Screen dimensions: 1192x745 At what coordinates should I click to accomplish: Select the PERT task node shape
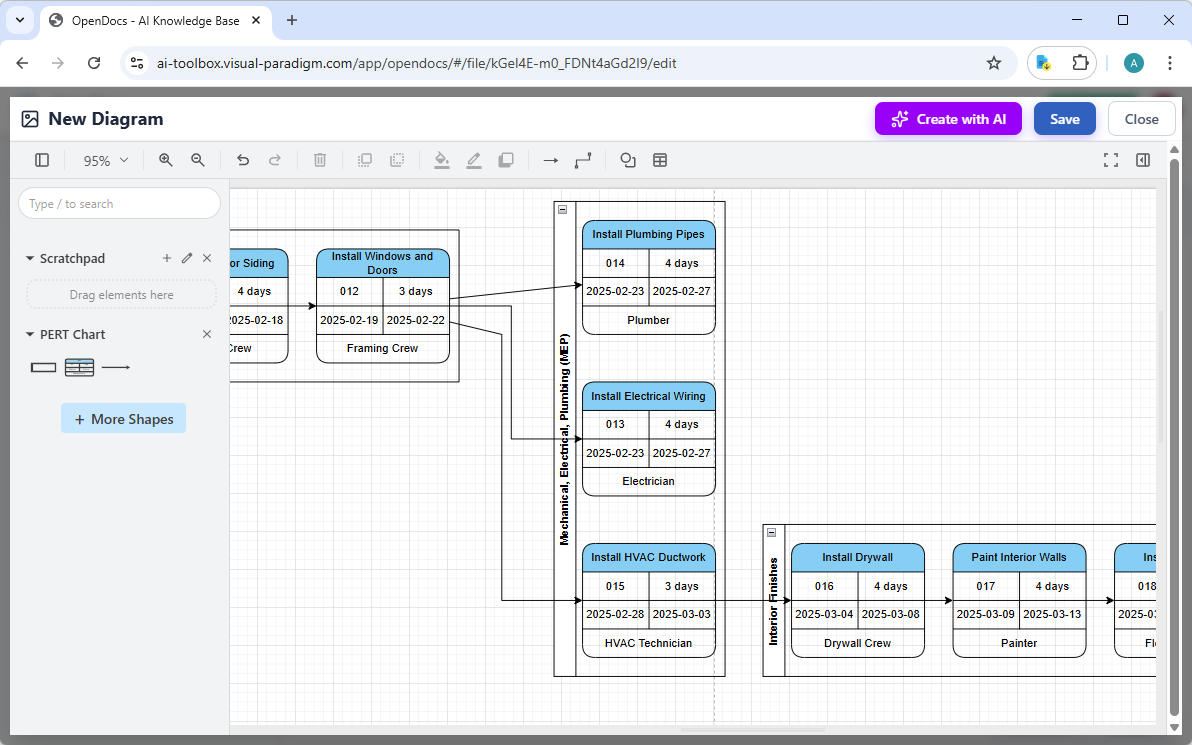click(x=80, y=367)
